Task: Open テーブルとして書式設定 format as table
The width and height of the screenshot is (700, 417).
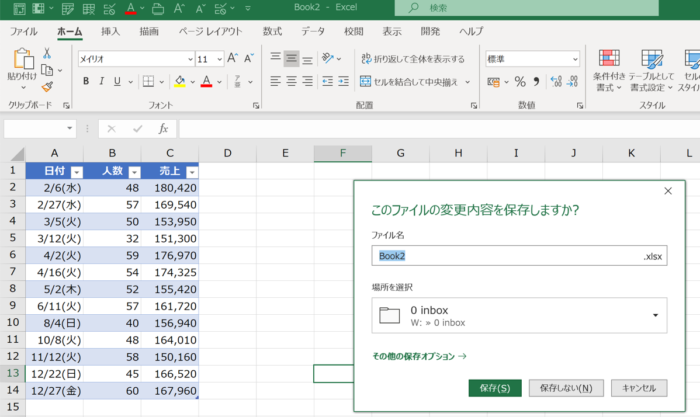Action: click(x=651, y=70)
